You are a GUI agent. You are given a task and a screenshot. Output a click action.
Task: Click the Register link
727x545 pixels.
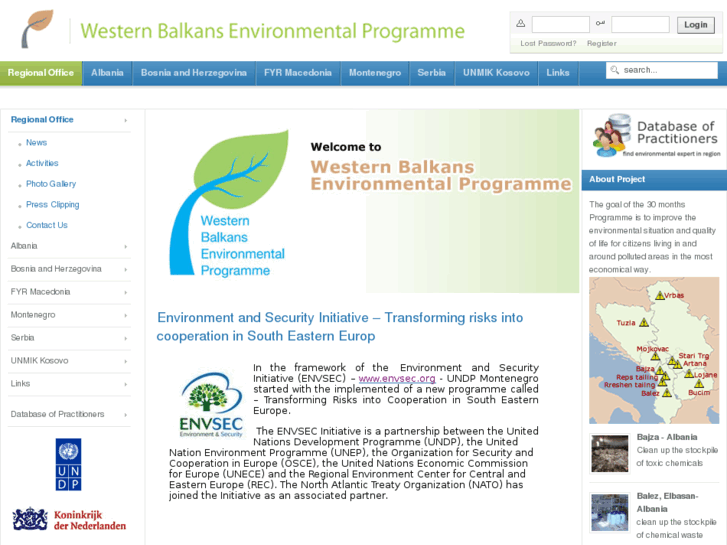tap(601, 43)
